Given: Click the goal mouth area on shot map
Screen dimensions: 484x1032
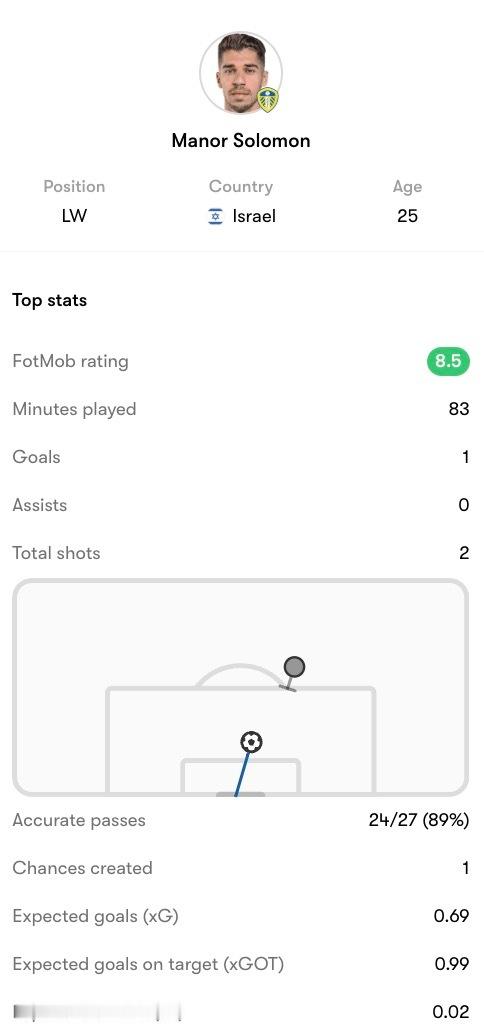Looking at the screenshot, I should pos(241,794).
